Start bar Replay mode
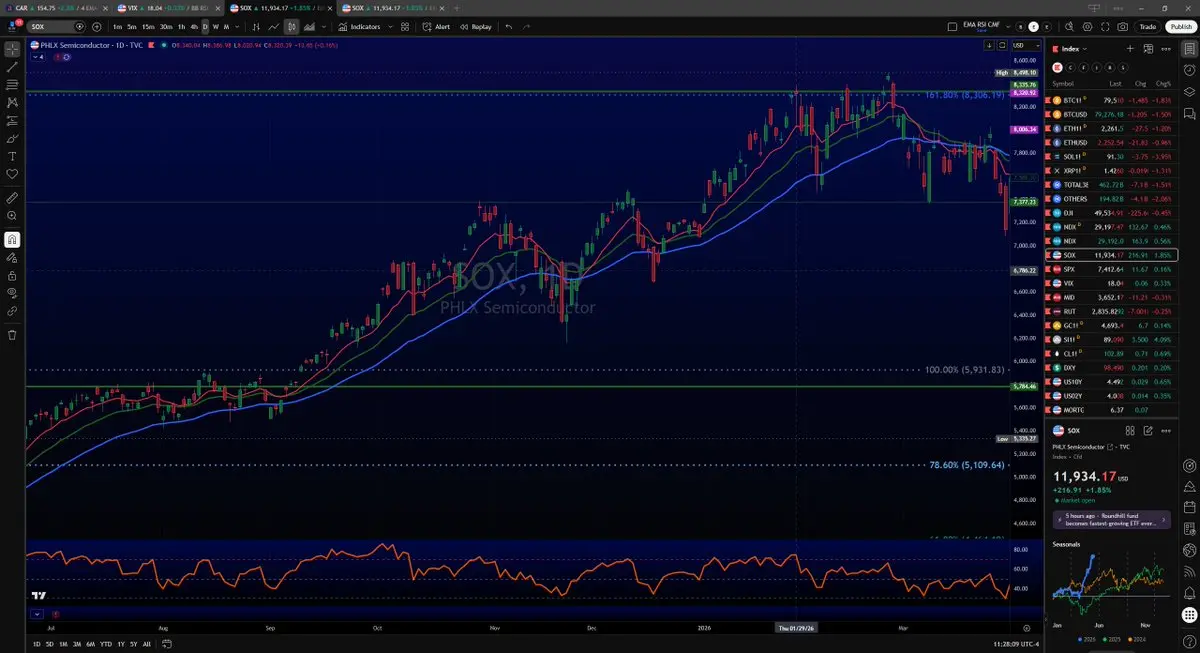Screen dimensions: 1200x653 pos(476,26)
